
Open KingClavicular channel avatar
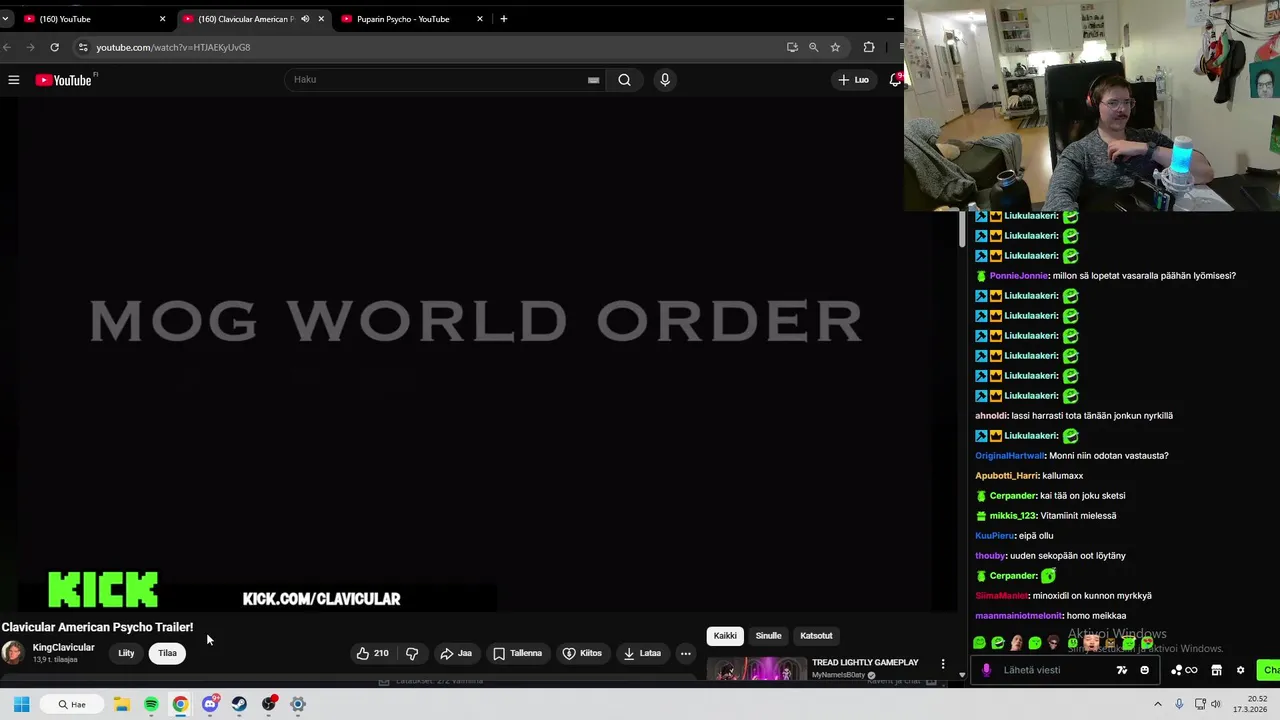point(13,653)
